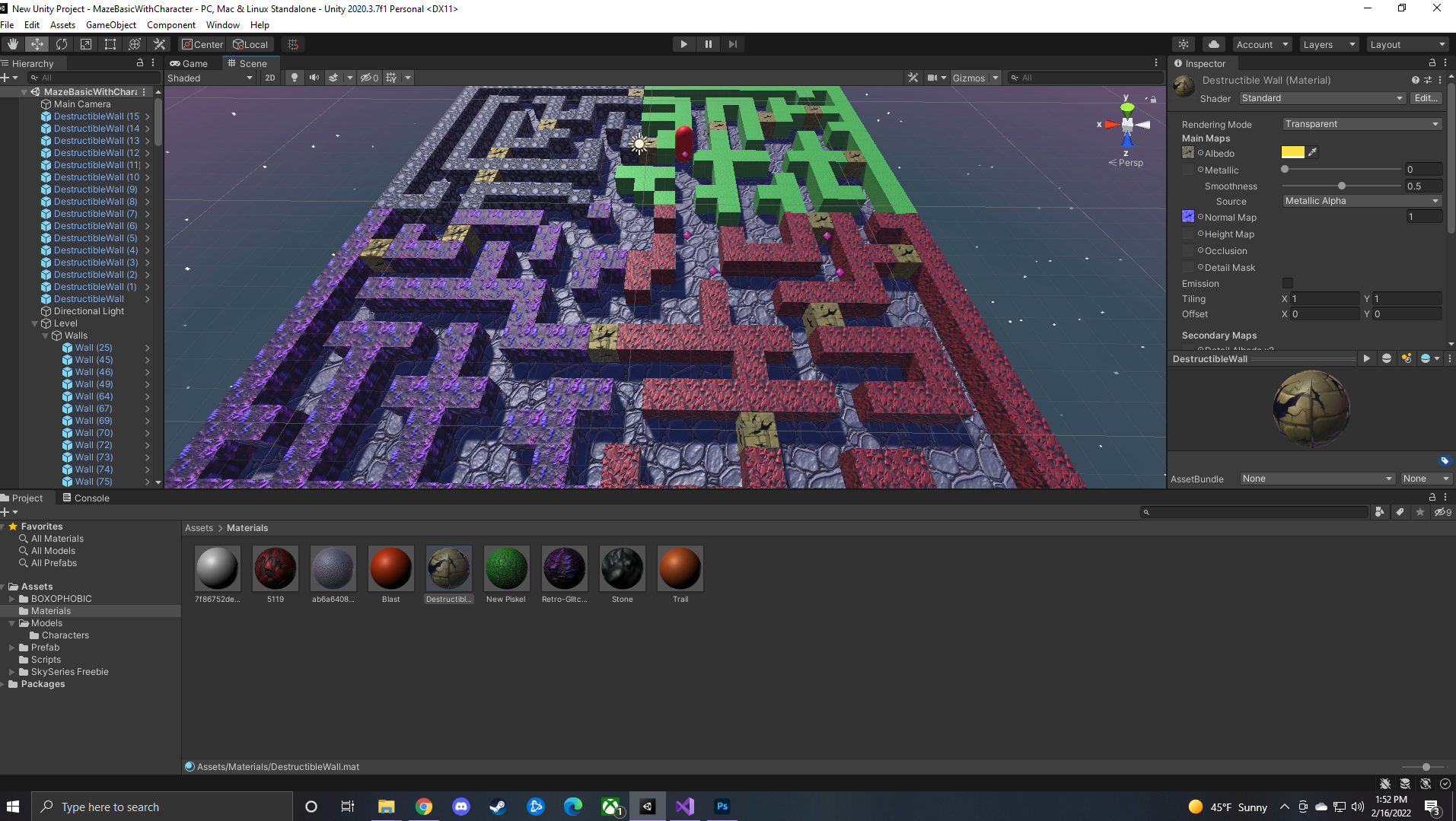
Task: Open the Account dropdown
Action: (x=1262, y=44)
